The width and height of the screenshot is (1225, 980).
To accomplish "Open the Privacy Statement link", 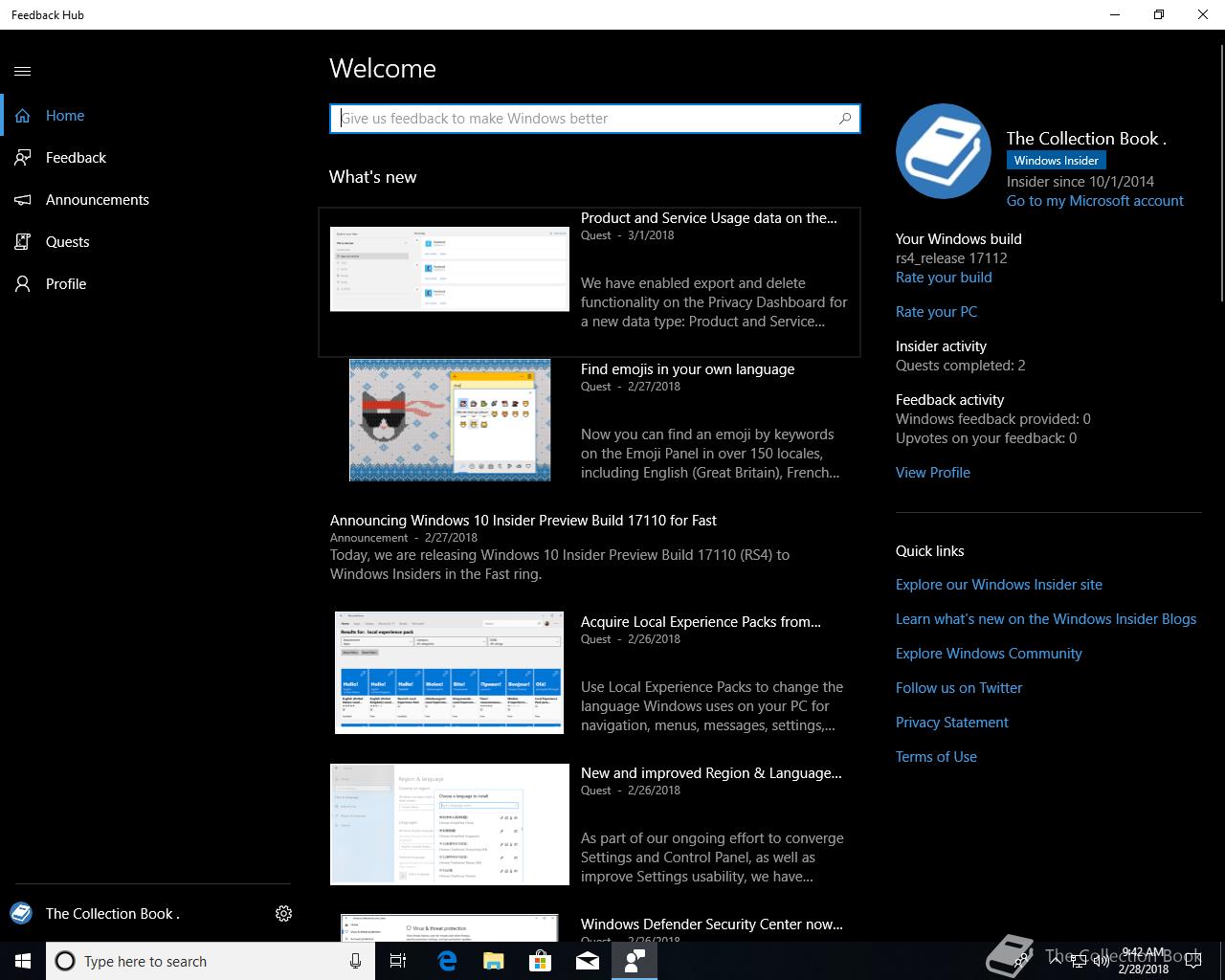I will tap(952, 723).
